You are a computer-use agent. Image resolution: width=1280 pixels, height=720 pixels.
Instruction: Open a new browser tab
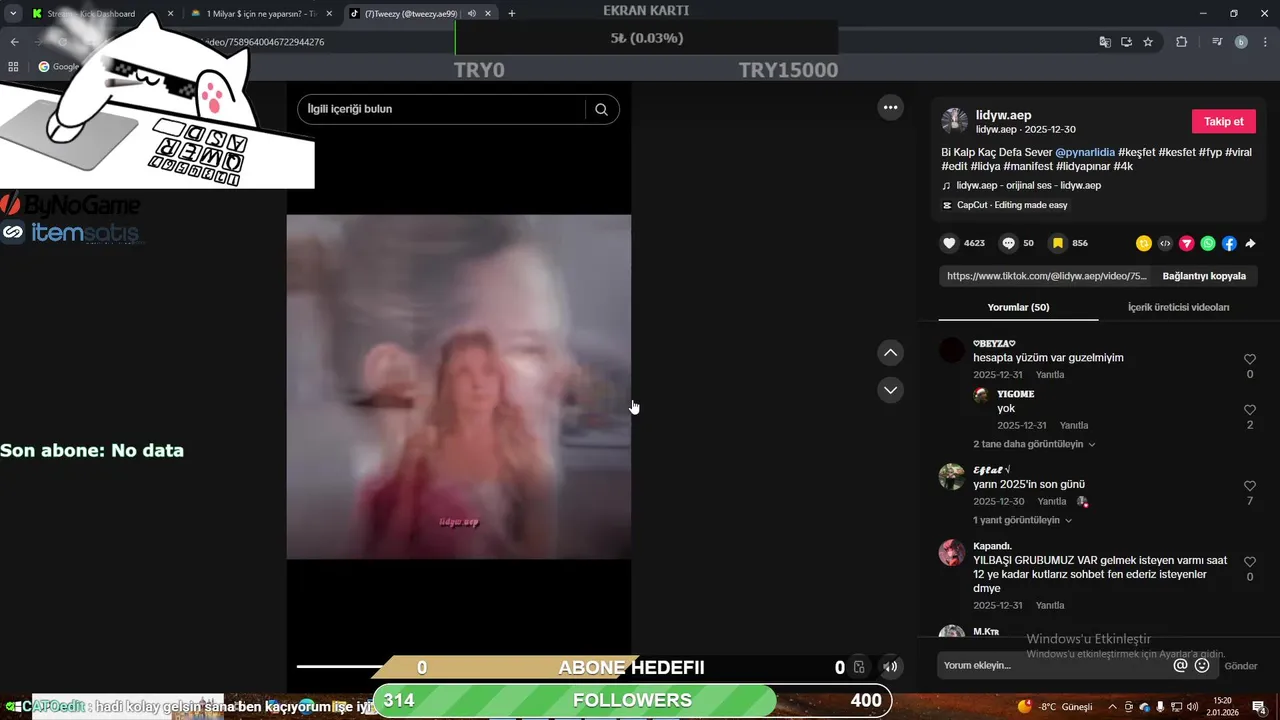512,14
